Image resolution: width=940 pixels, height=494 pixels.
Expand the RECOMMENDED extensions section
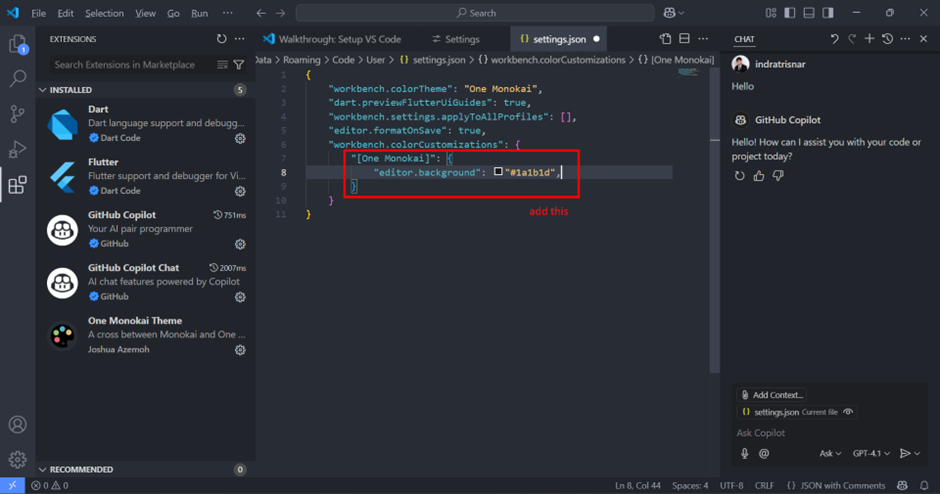(x=145, y=469)
